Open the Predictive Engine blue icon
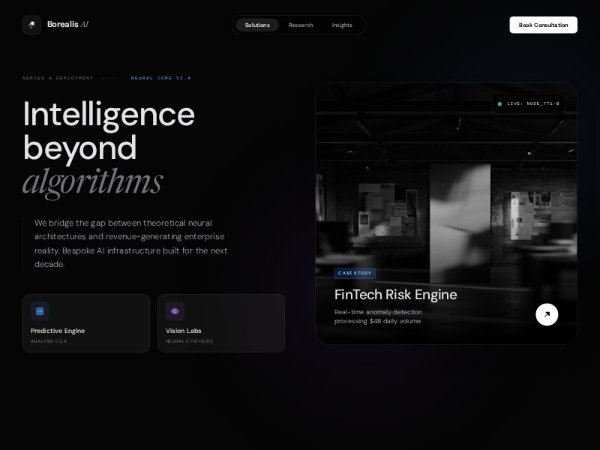 [40, 311]
